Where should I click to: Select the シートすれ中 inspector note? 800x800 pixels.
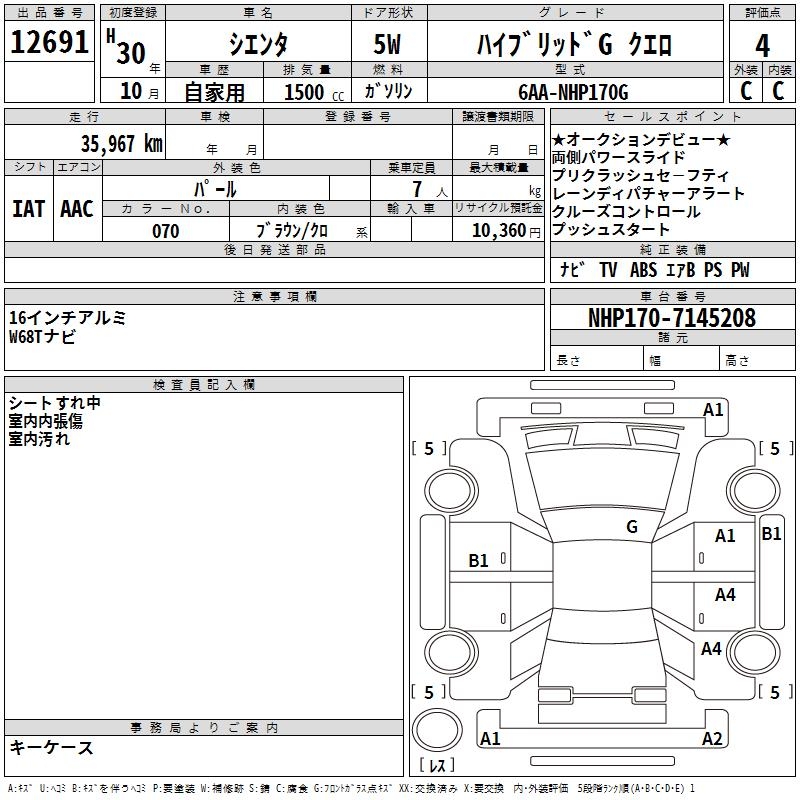tap(55, 403)
